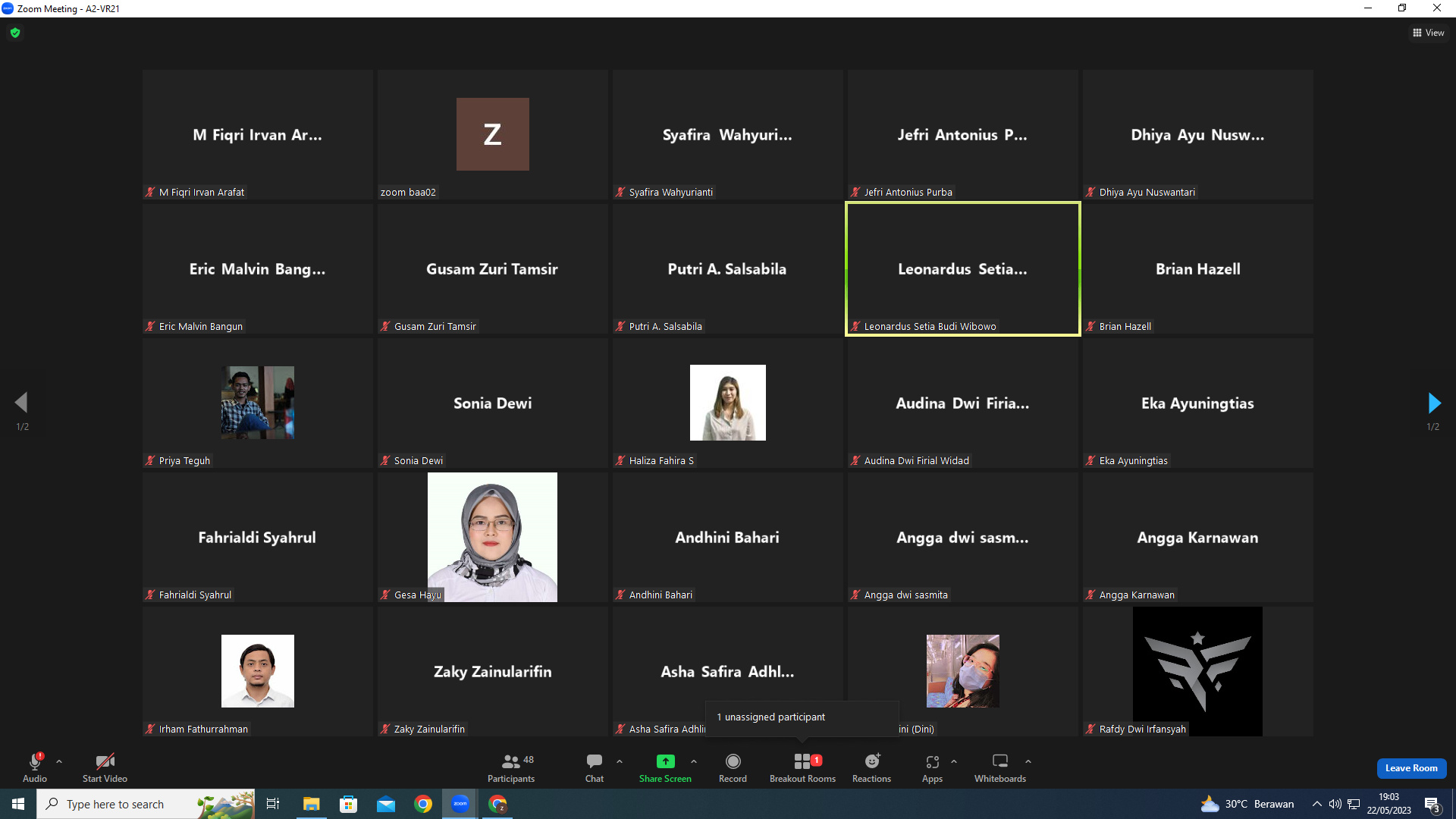The width and height of the screenshot is (1456, 819).
Task: Open the View layout menu
Action: click(1429, 33)
